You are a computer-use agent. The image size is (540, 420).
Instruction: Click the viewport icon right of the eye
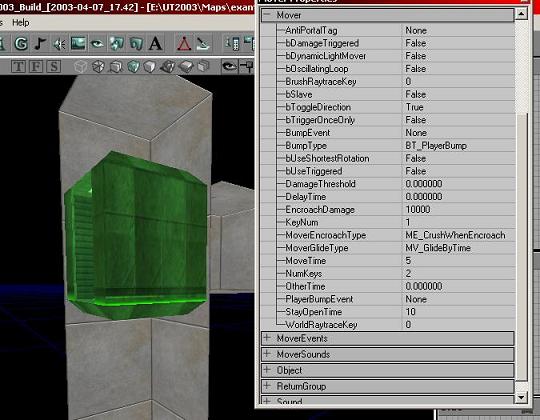247,66
